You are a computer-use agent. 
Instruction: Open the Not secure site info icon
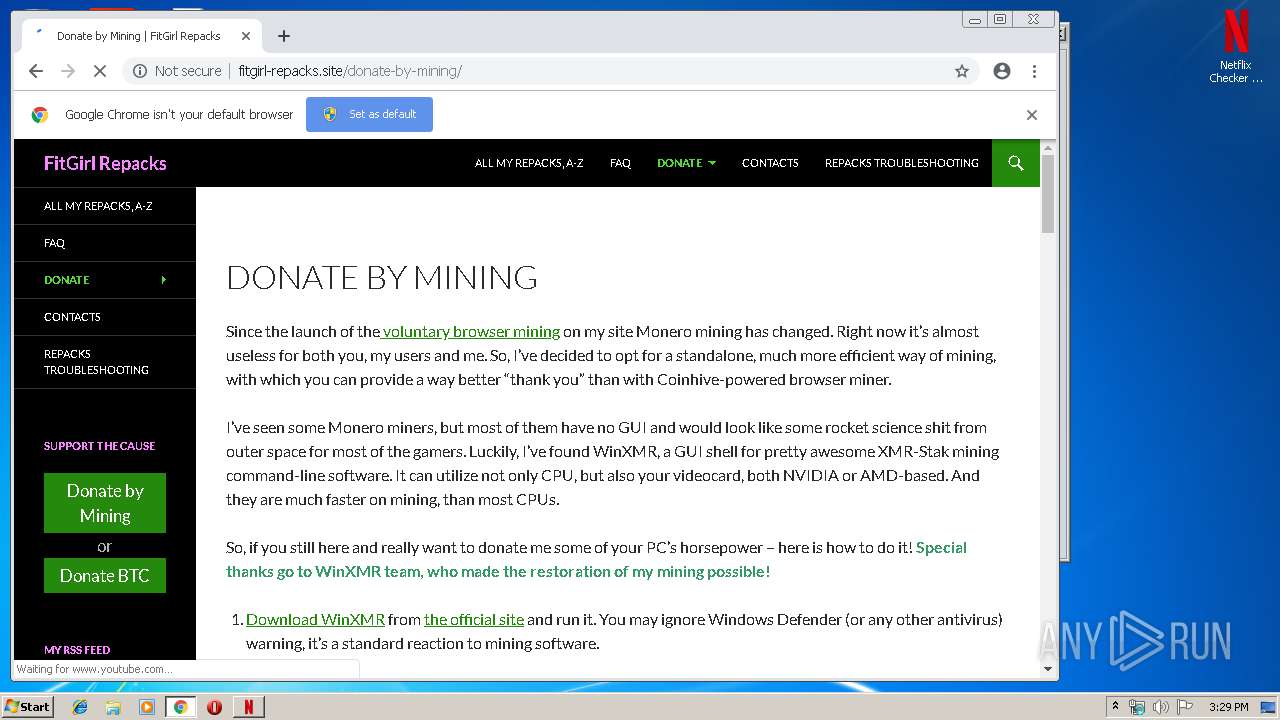click(x=140, y=71)
